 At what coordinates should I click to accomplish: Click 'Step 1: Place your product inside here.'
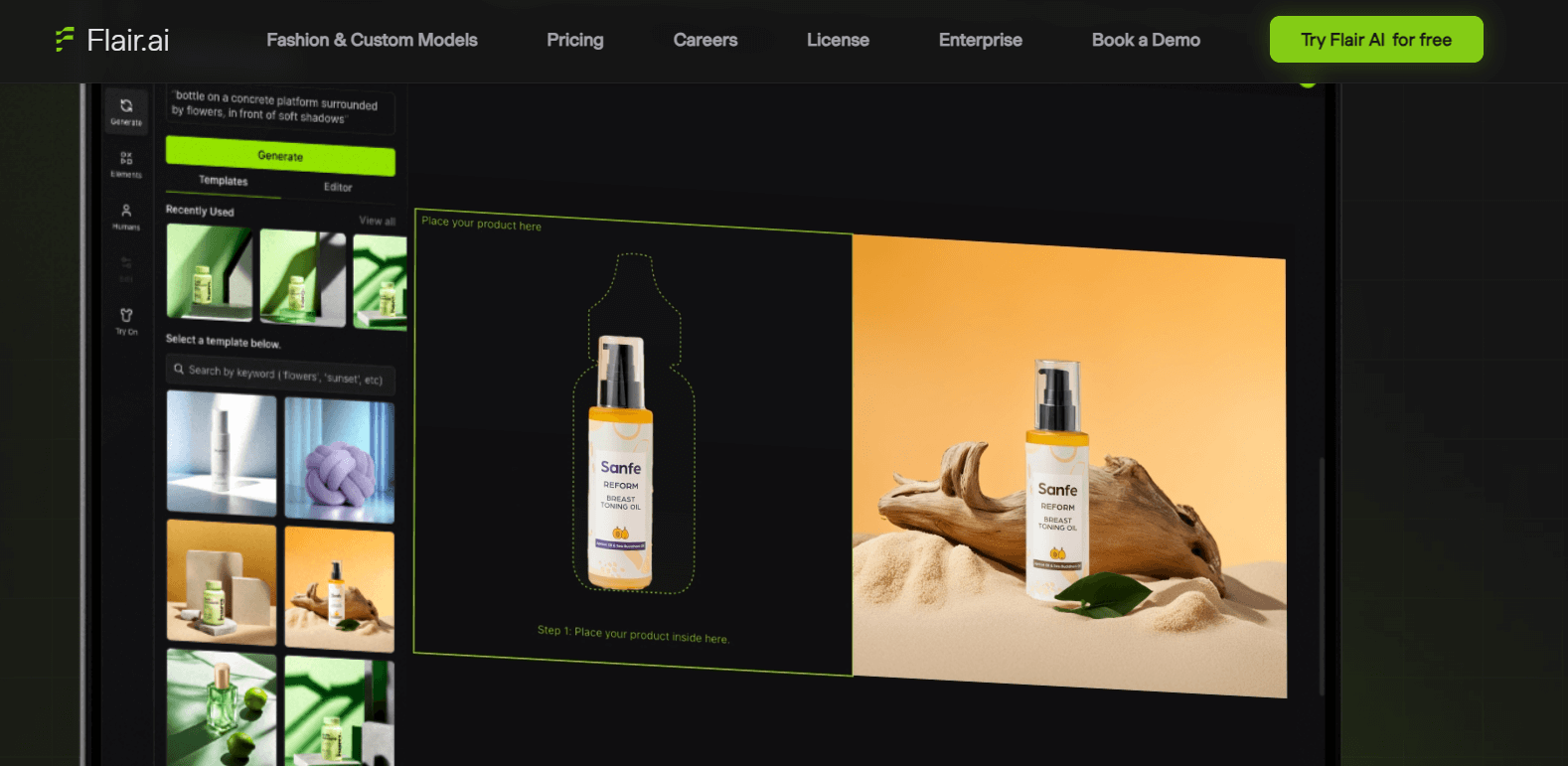pos(633,634)
